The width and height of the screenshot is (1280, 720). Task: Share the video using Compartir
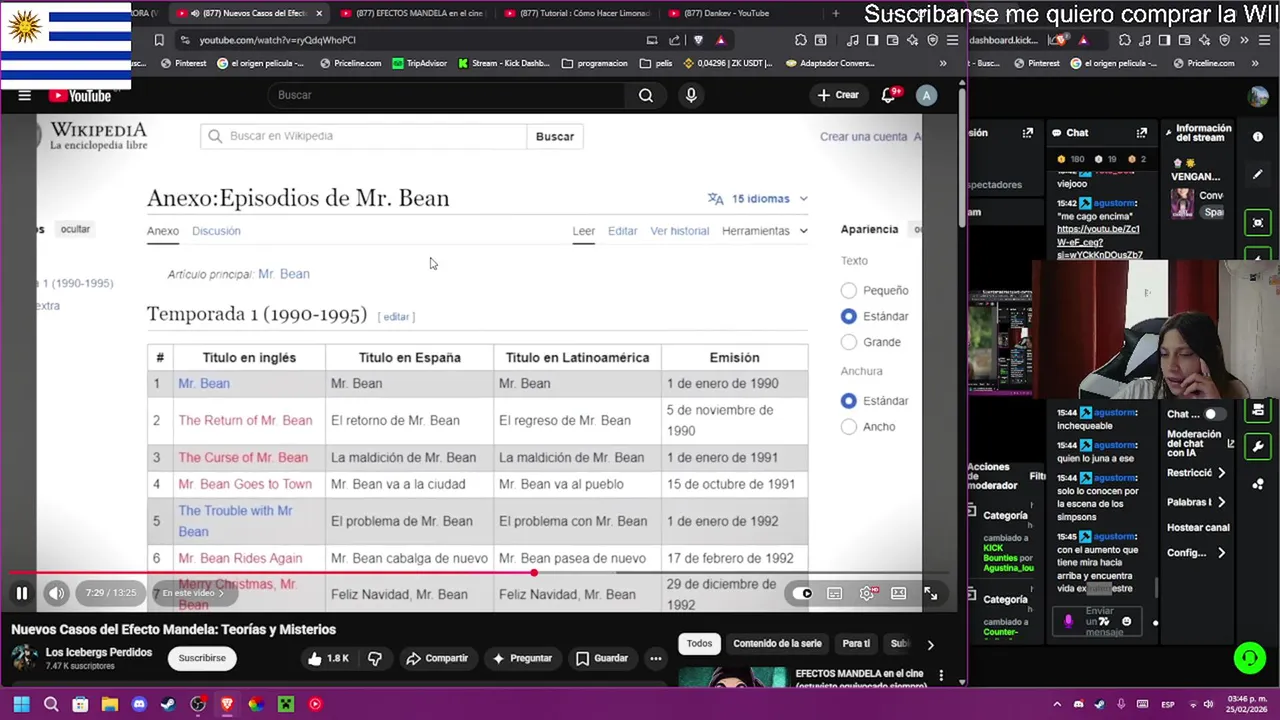(437, 658)
